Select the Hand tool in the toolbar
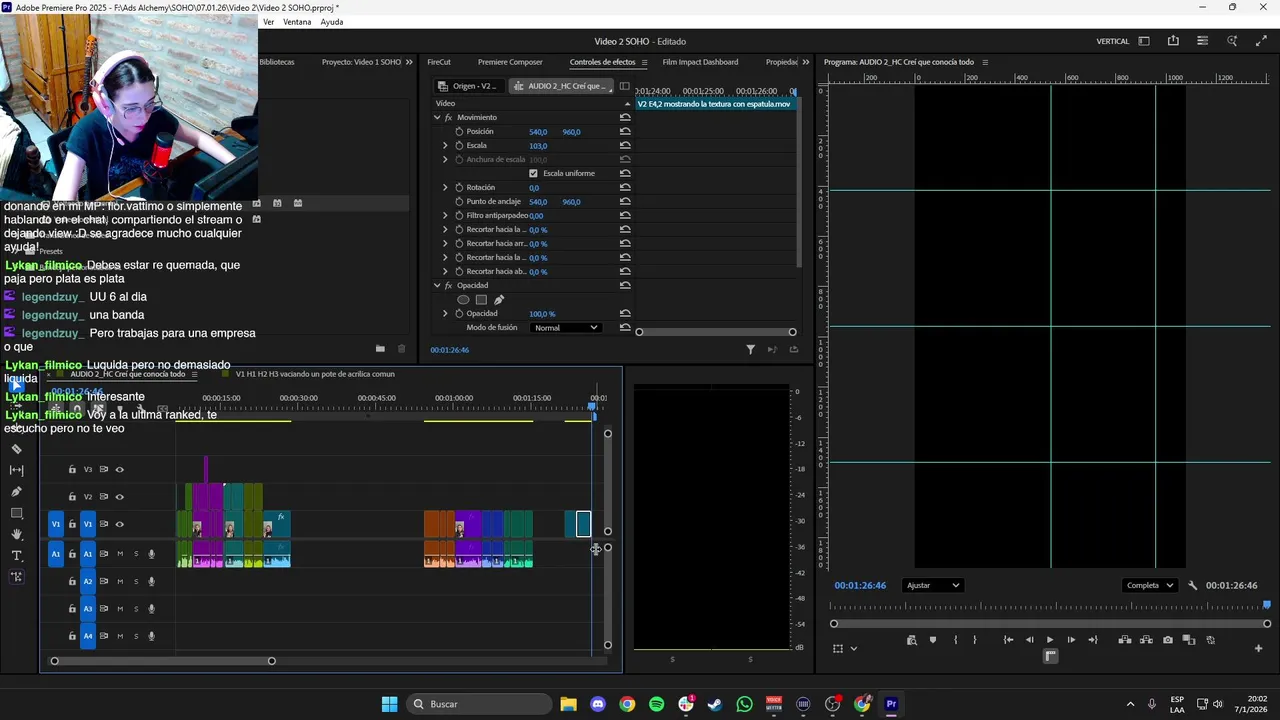 pos(16,534)
